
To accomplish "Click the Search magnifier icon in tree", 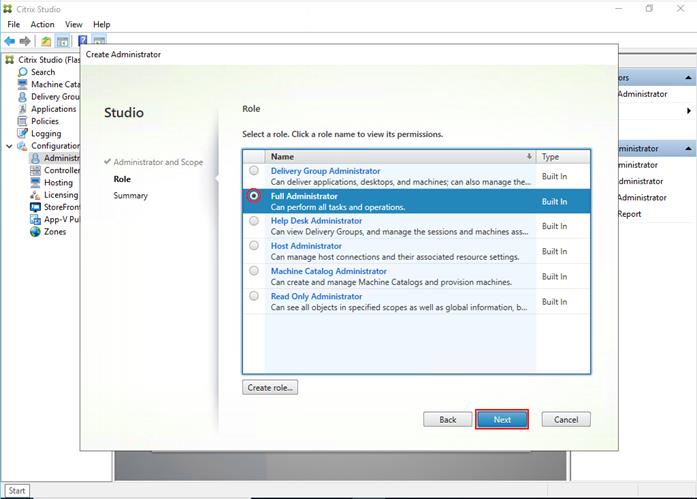I will pos(23,72).
